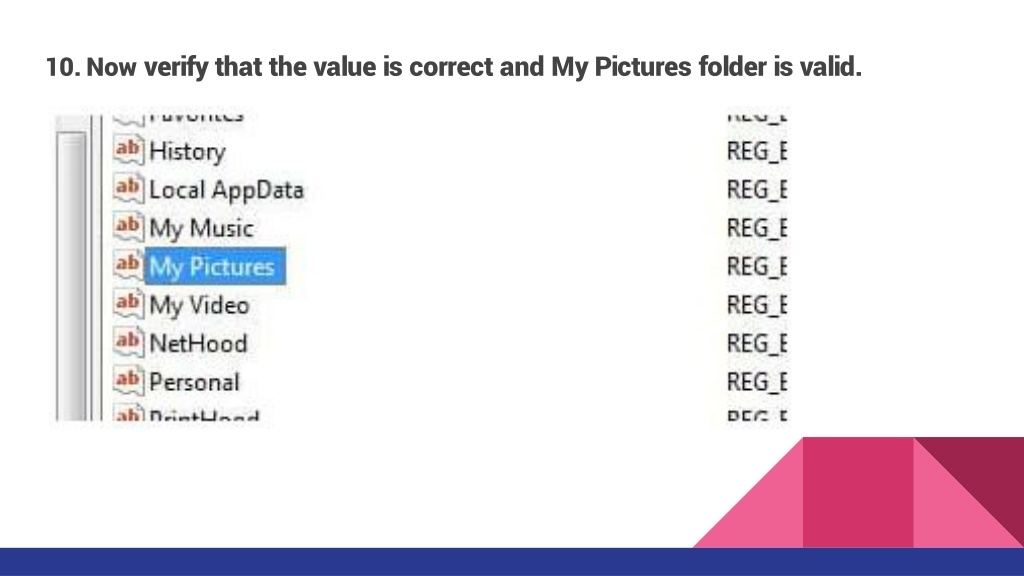Viewport: 1024px width, 576px height.
Task: Select the Local AppData entry
Action: pyautogui.click(x=227, y=190)
